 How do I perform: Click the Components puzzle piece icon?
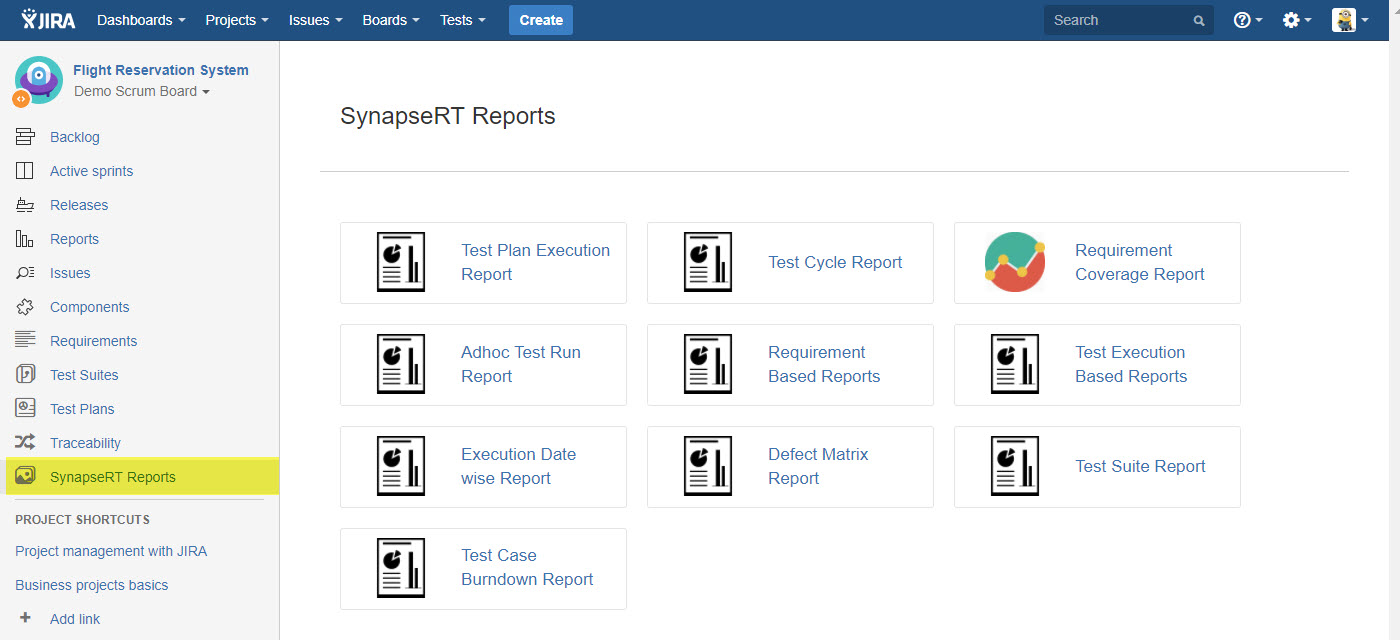click(25, 307)
